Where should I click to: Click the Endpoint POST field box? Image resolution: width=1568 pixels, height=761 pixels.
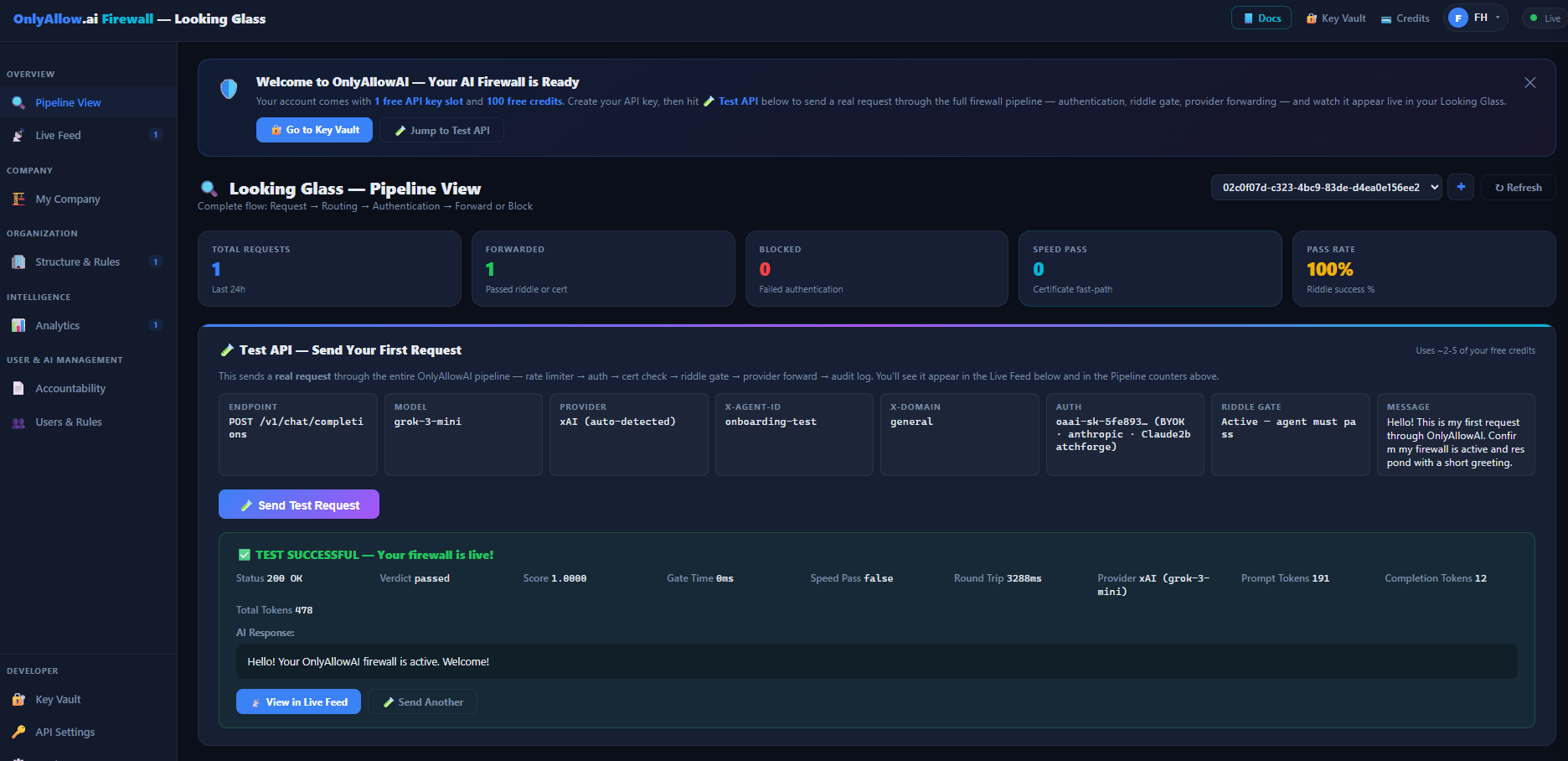click(298, 434)
